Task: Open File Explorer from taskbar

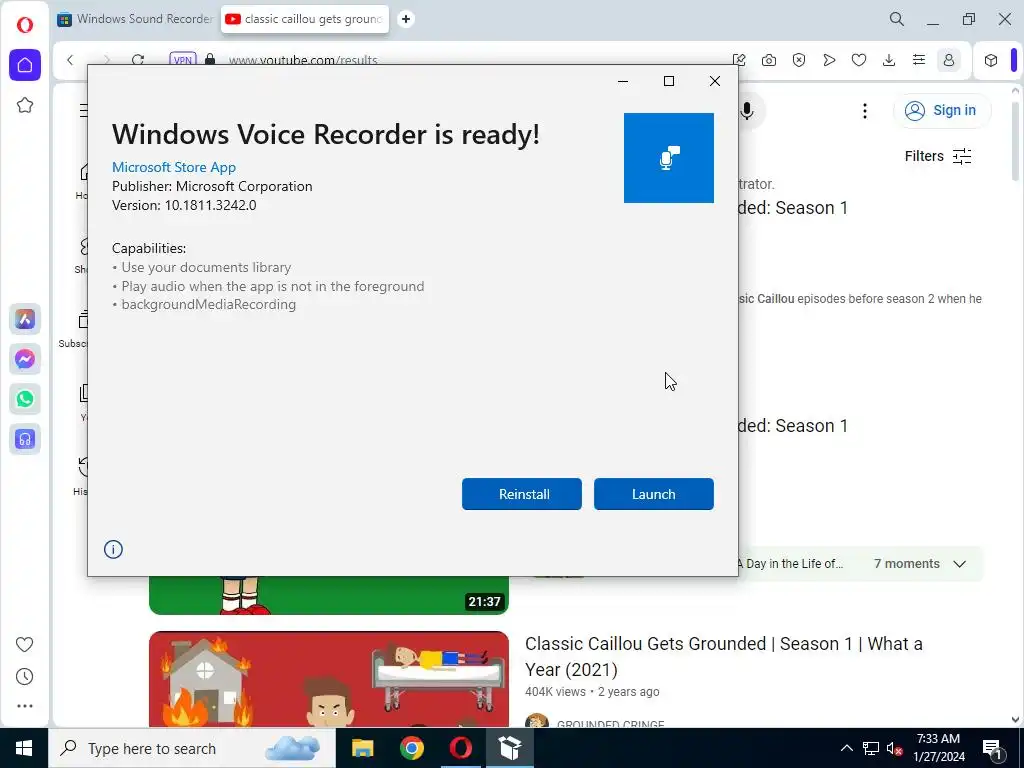Action: click(x=362, y=748)
